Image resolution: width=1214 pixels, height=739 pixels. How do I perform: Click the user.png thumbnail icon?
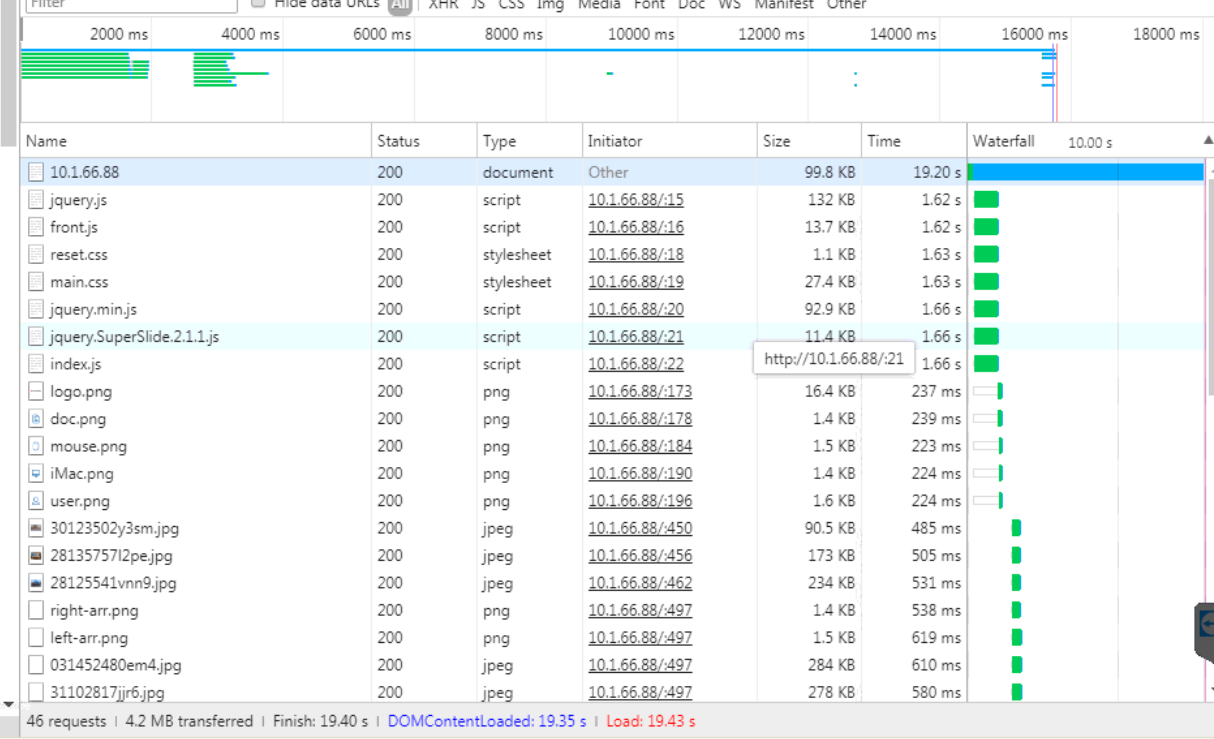point(36,501)
